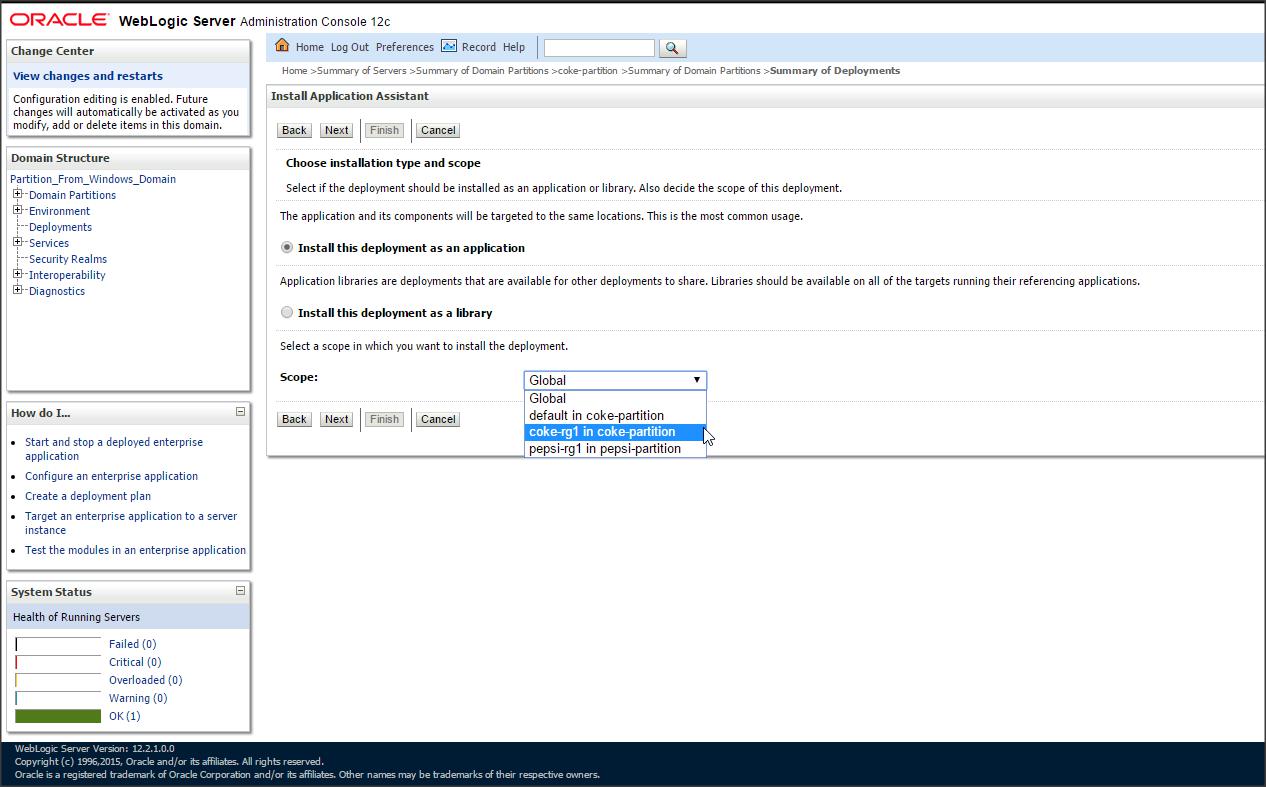Click Summary of Servers breadcrumb
The height and width of the screenshot is (787, 1266).
362,71
